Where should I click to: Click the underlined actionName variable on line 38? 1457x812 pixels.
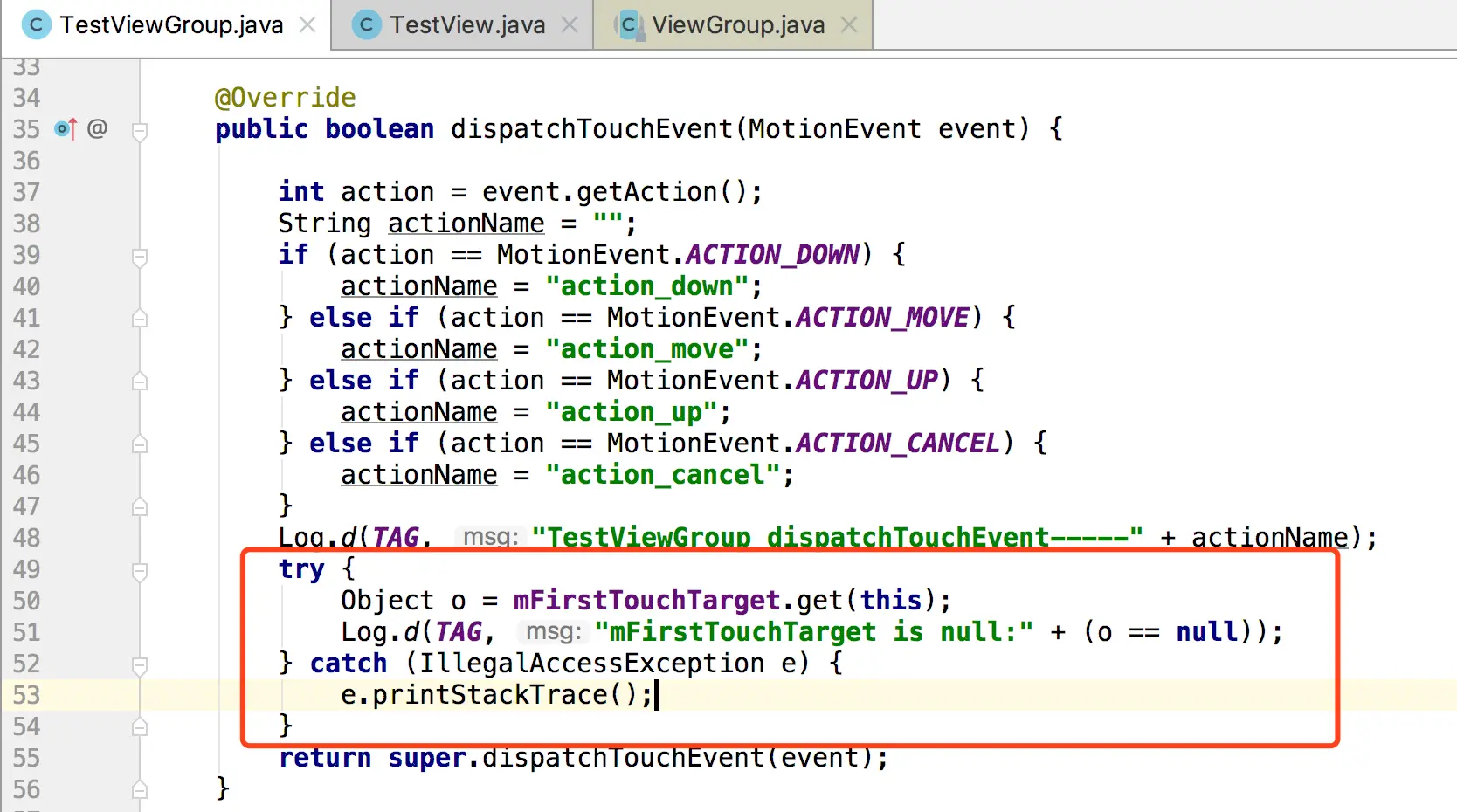click(466, 224)
